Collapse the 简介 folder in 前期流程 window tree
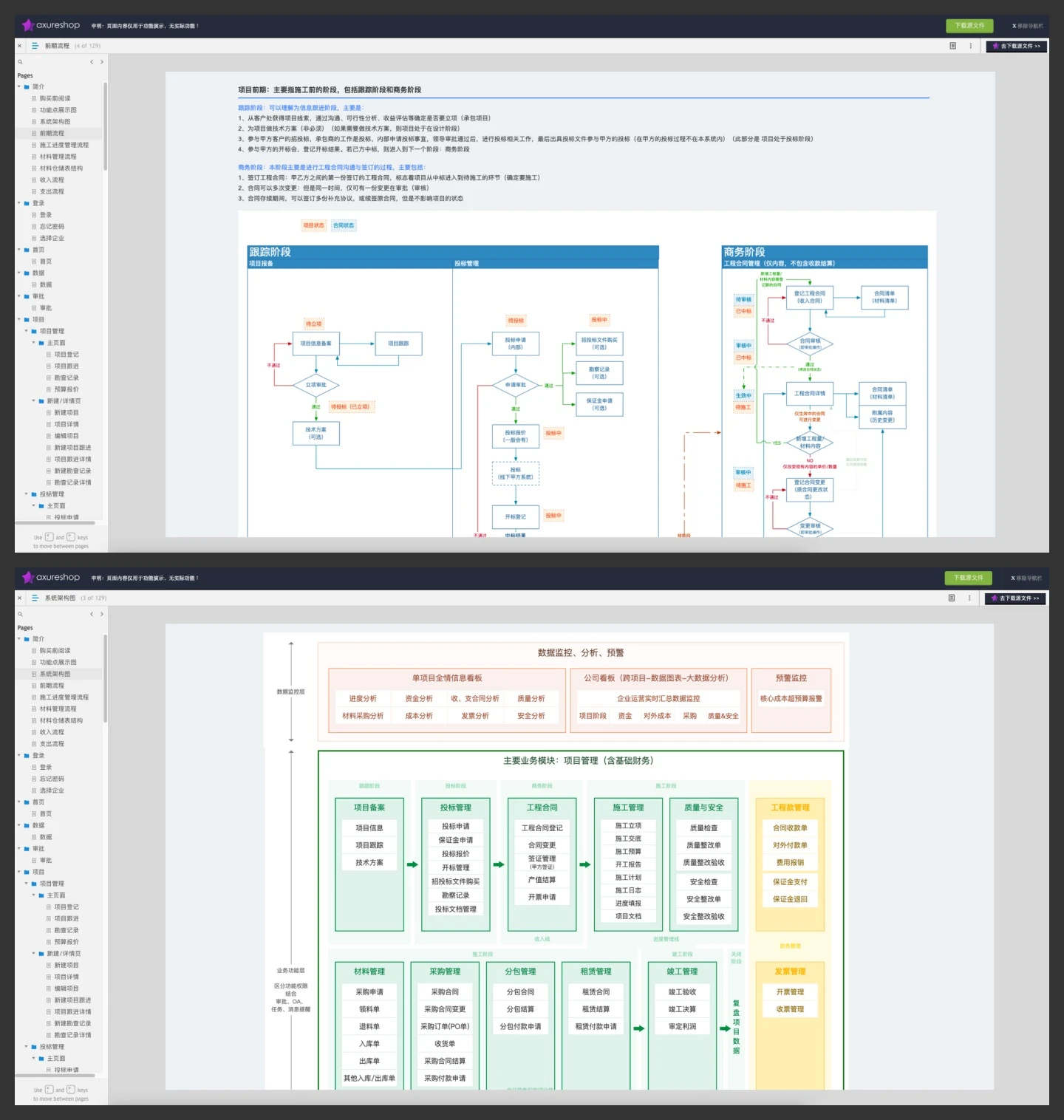The image size is (1064, 1120). (19, 86)
